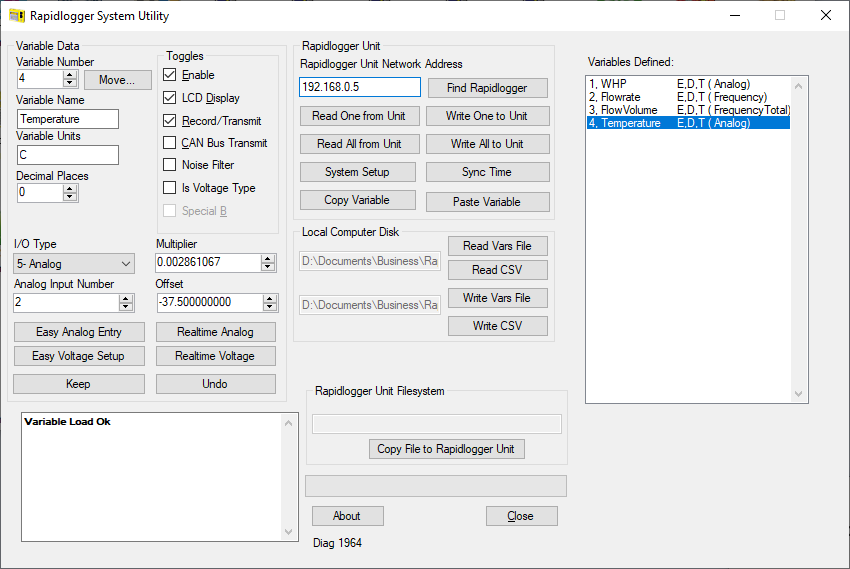Open Easy Analog Entry dialog

[79, 332]
